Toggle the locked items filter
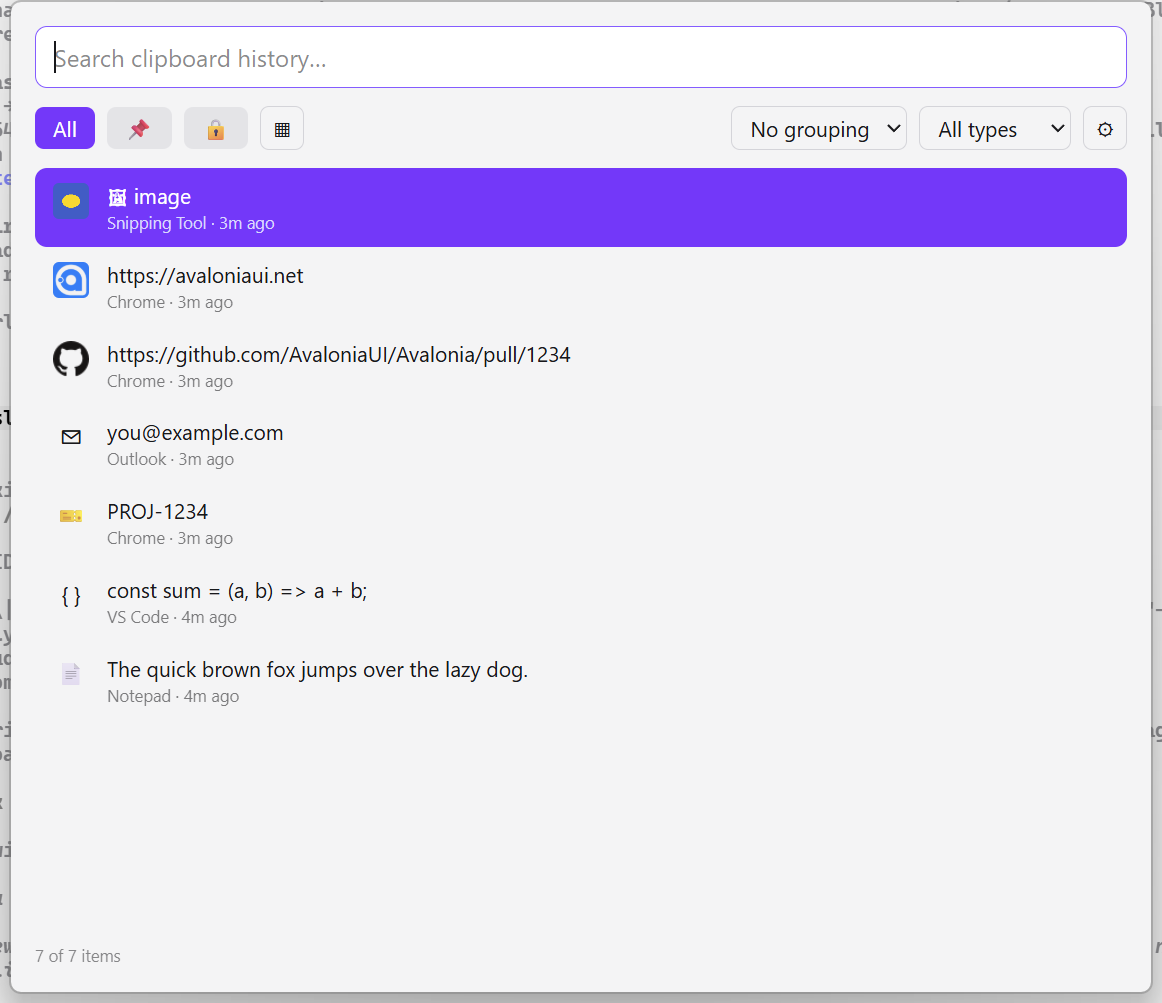The height and width of the screenshot is (1003, 1162). (x=216, y=128)
